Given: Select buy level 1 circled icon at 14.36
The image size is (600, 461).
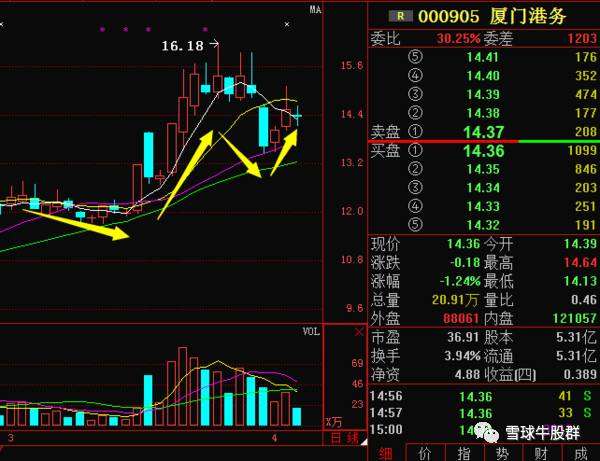Looking at the screenshot, I should click(x=415, y=150).
